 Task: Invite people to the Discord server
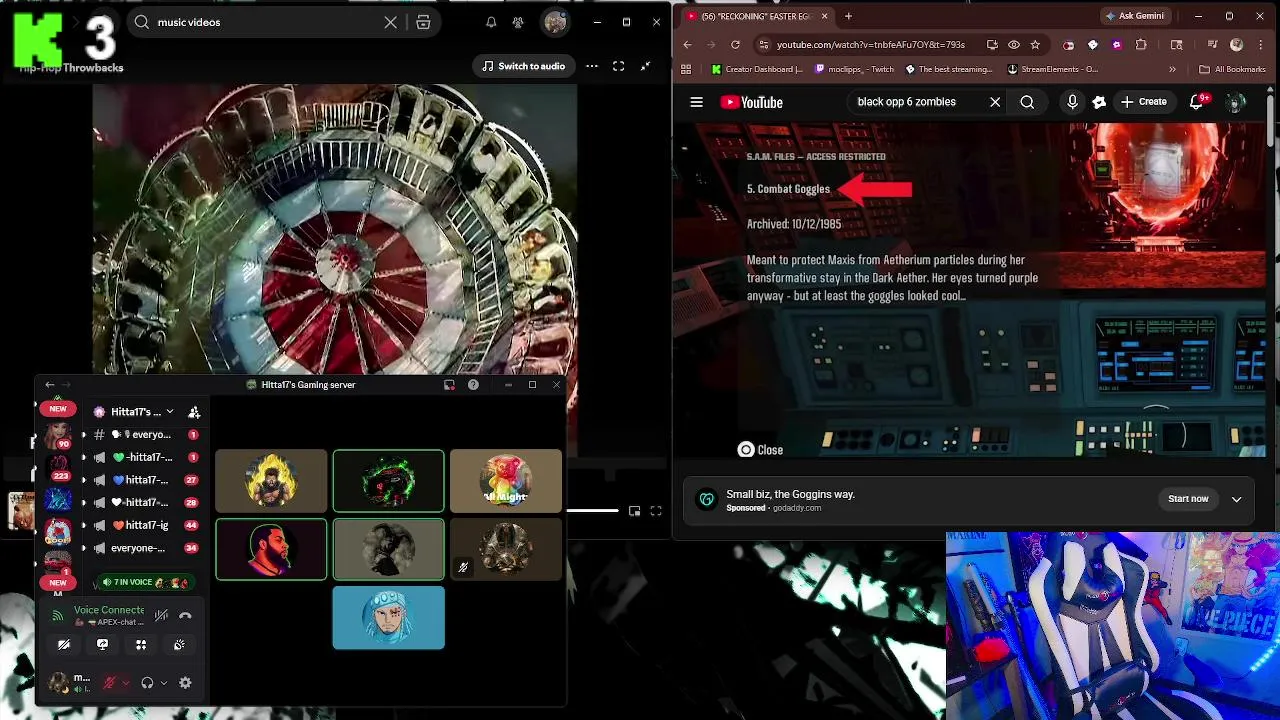click(194, 412)
